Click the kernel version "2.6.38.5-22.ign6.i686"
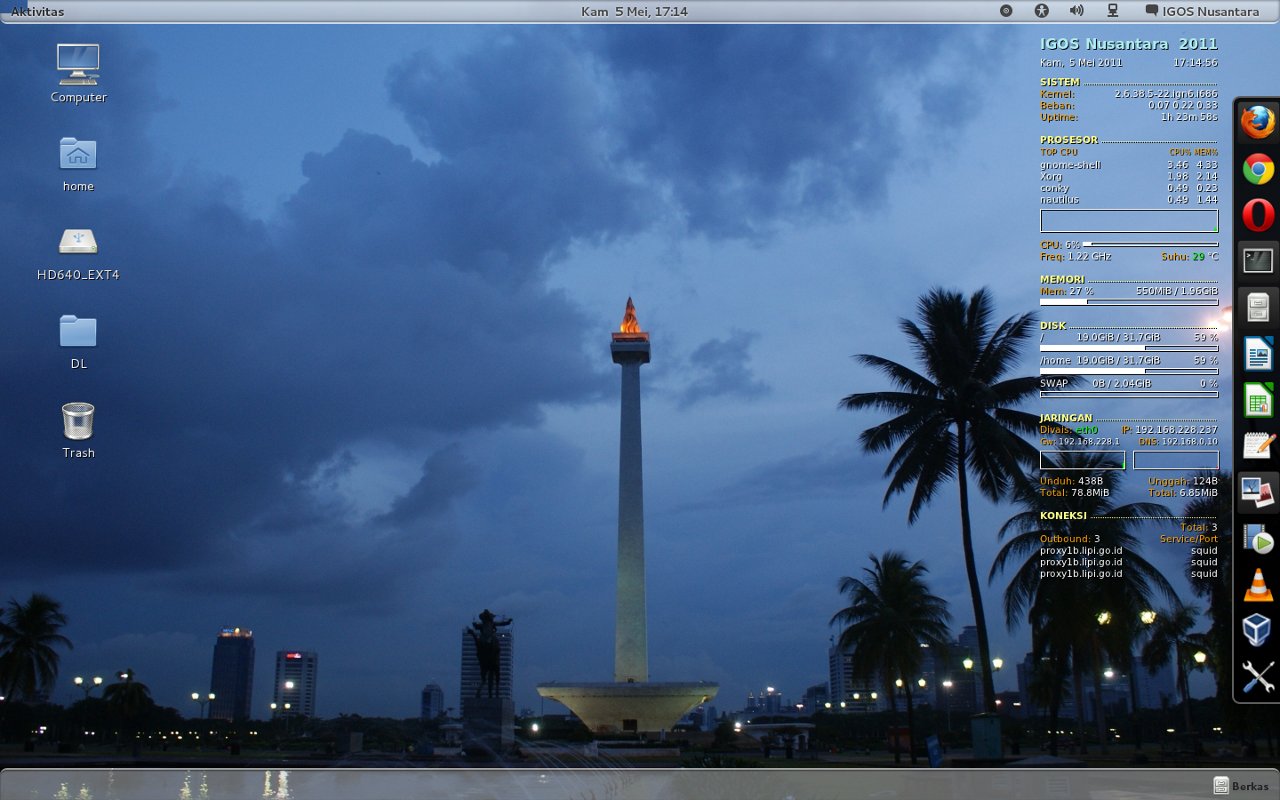The image size is (1280, 800). 1166,94
